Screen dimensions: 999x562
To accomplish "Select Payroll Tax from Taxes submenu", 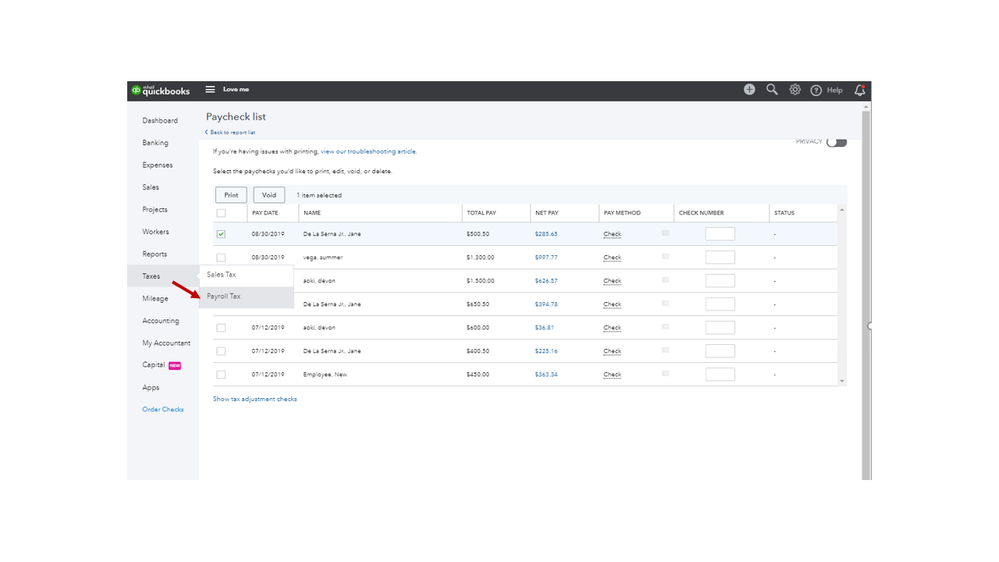I will tap(224, 297).
